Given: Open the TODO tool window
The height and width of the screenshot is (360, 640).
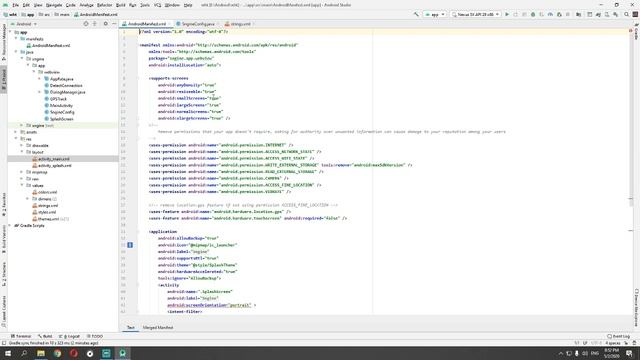Looking at the screenshot, I should [x=95, y=336].
